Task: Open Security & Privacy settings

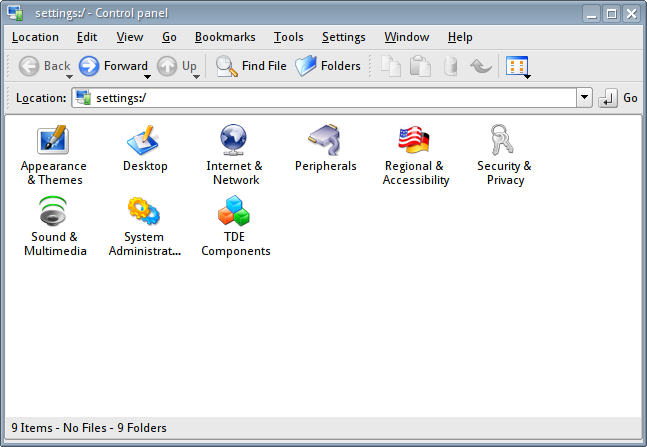Action: tap(504, 155)
